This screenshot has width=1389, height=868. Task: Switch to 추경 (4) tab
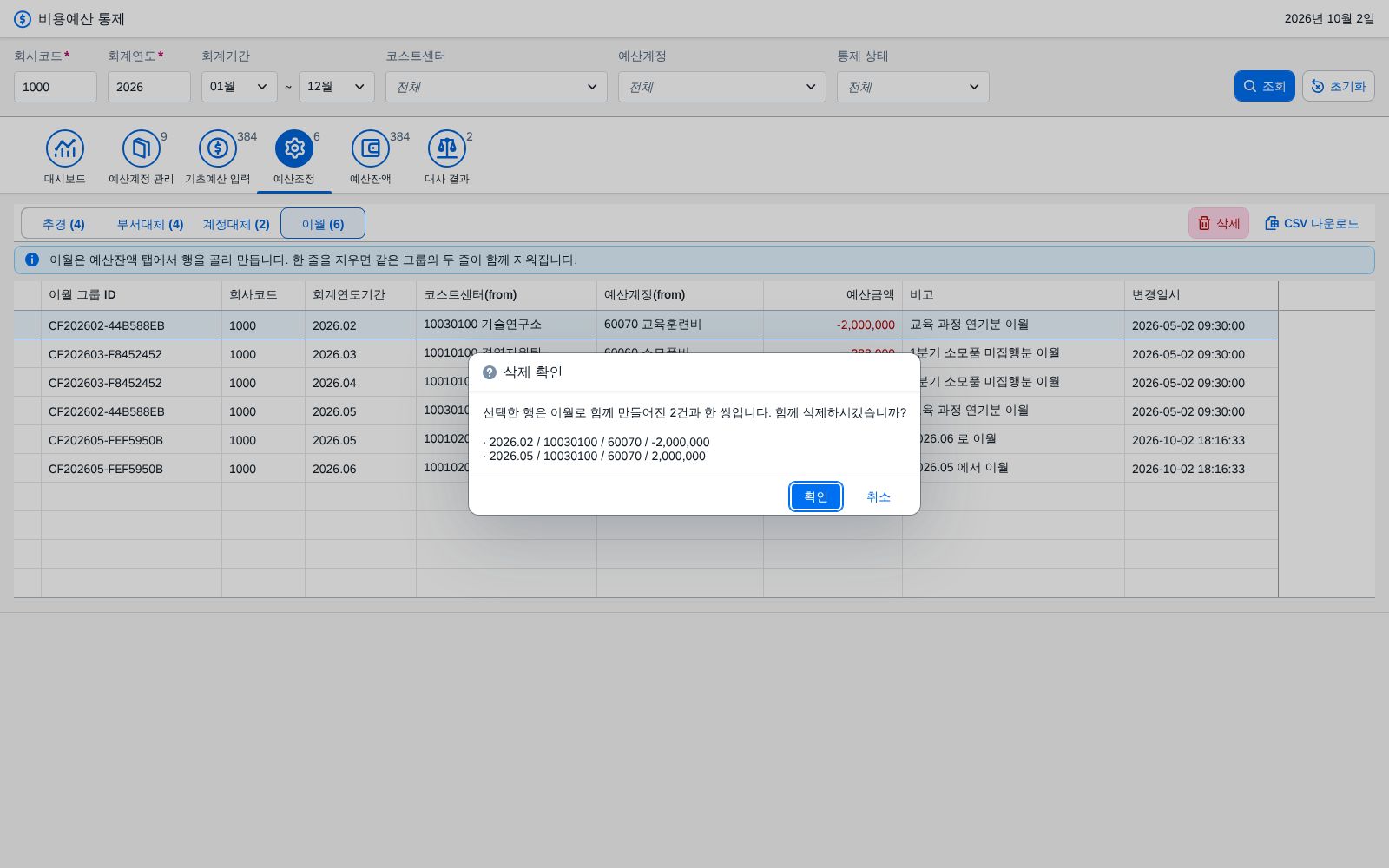tap(63, 224)
